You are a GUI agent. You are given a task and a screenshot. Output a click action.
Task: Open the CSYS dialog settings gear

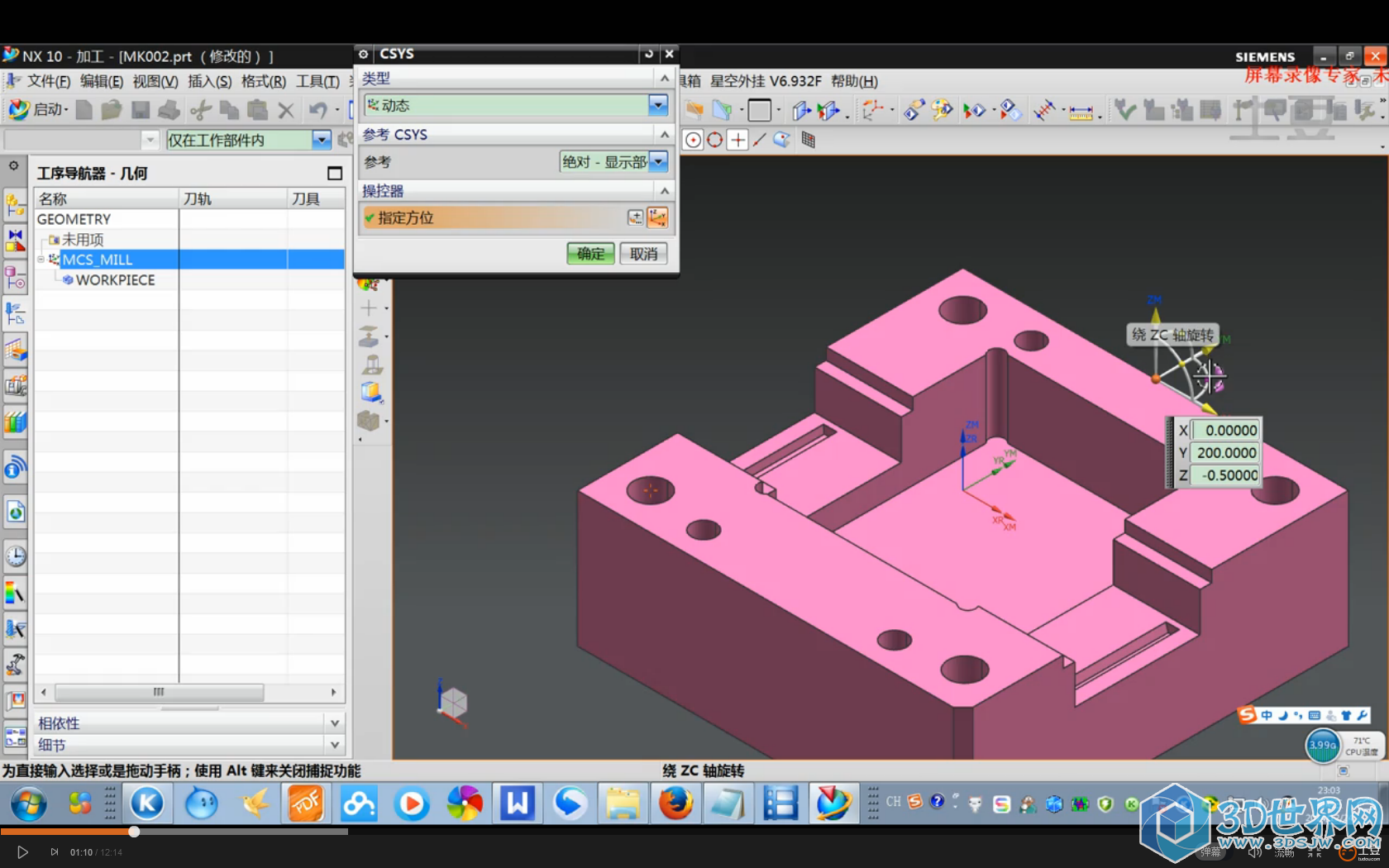[x=363, y=54]
